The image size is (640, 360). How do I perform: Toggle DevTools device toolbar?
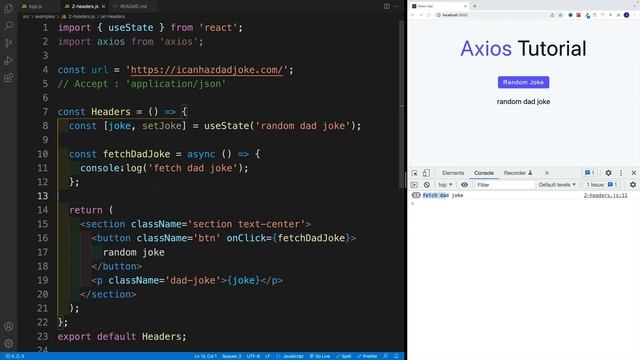click(x=426, y=173)
